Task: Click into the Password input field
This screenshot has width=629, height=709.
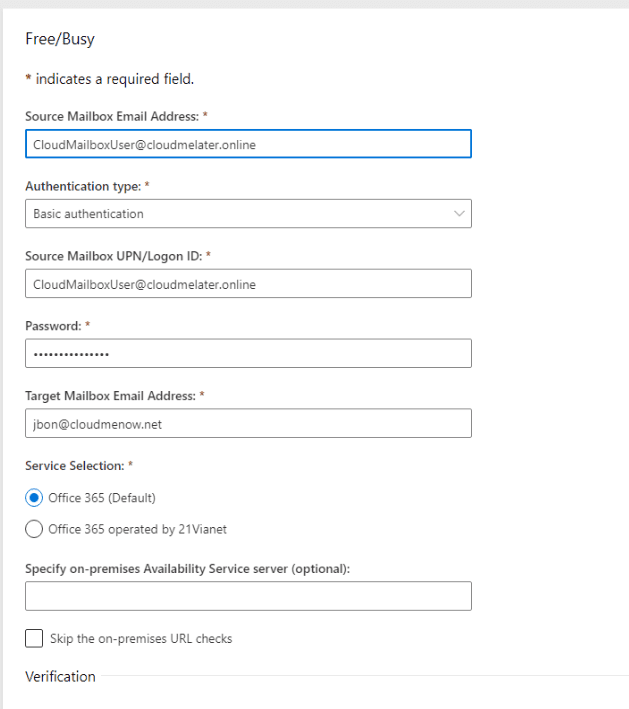Action: pyautogui.click(x=247, y=354)
